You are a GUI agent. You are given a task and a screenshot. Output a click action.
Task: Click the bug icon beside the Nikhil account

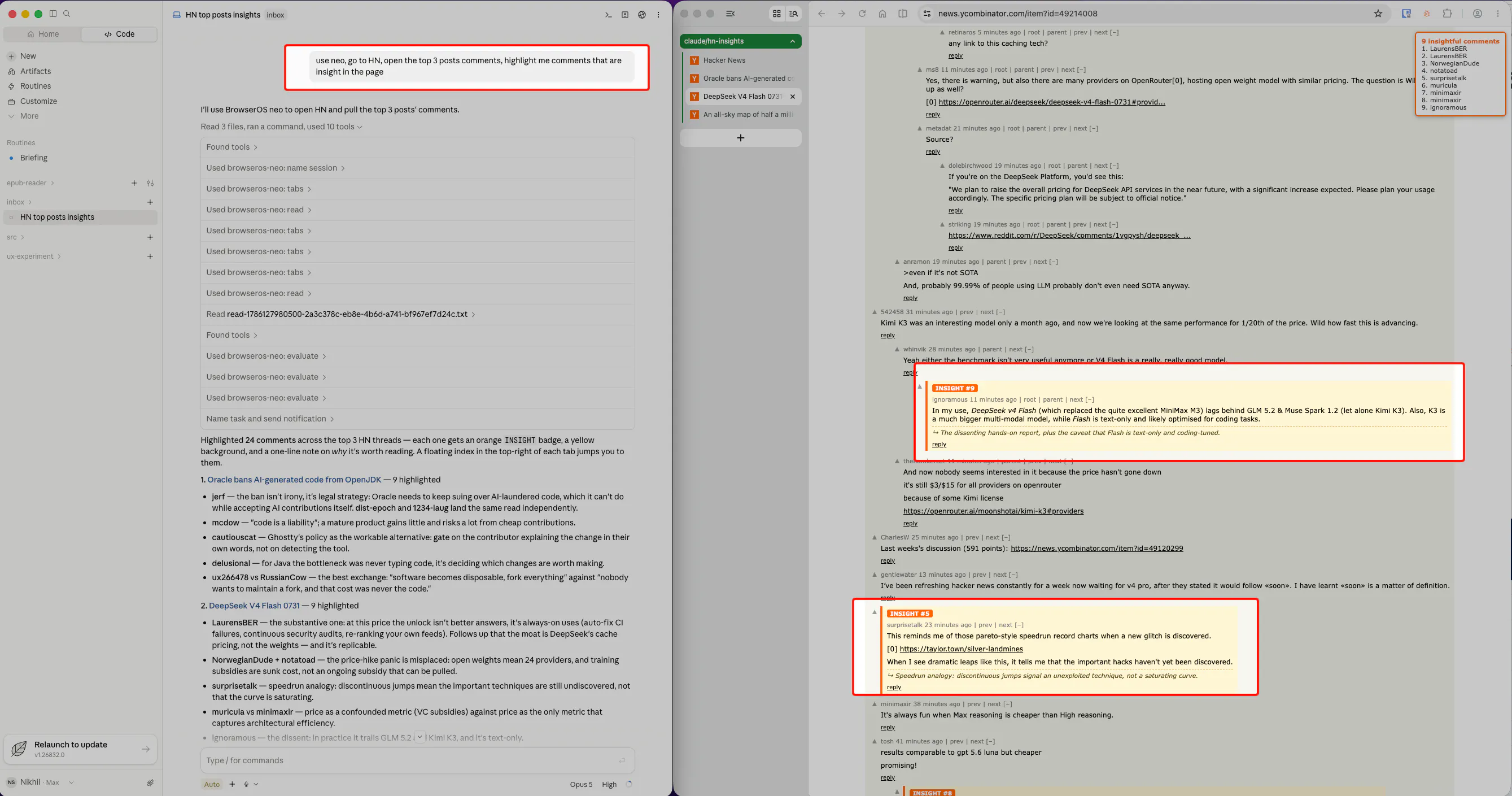click(150, 782)
